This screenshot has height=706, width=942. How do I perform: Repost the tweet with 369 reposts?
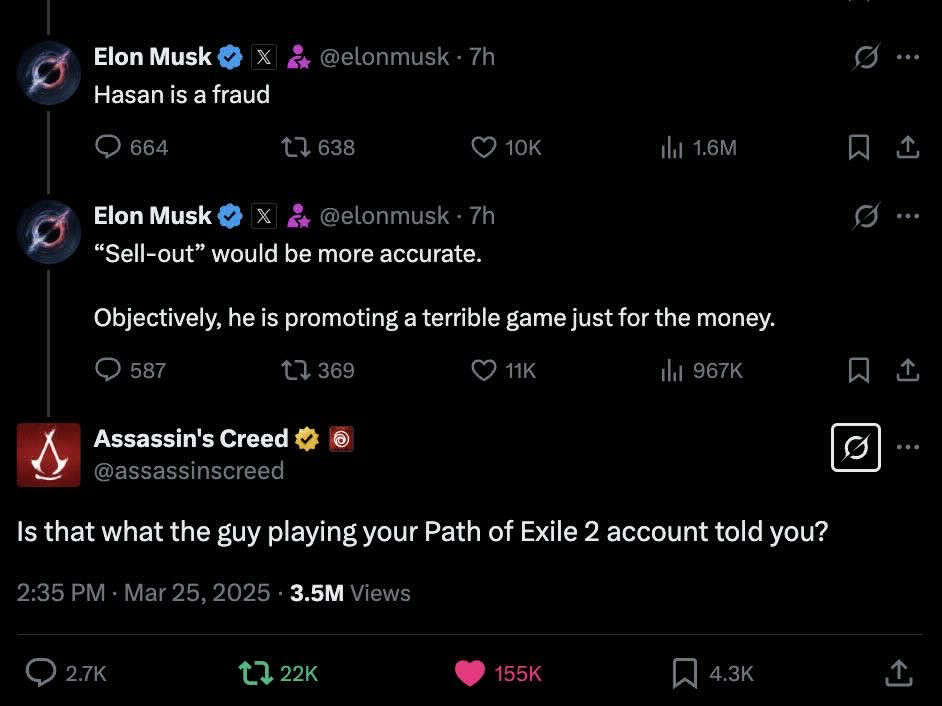[x=294, y=371]
